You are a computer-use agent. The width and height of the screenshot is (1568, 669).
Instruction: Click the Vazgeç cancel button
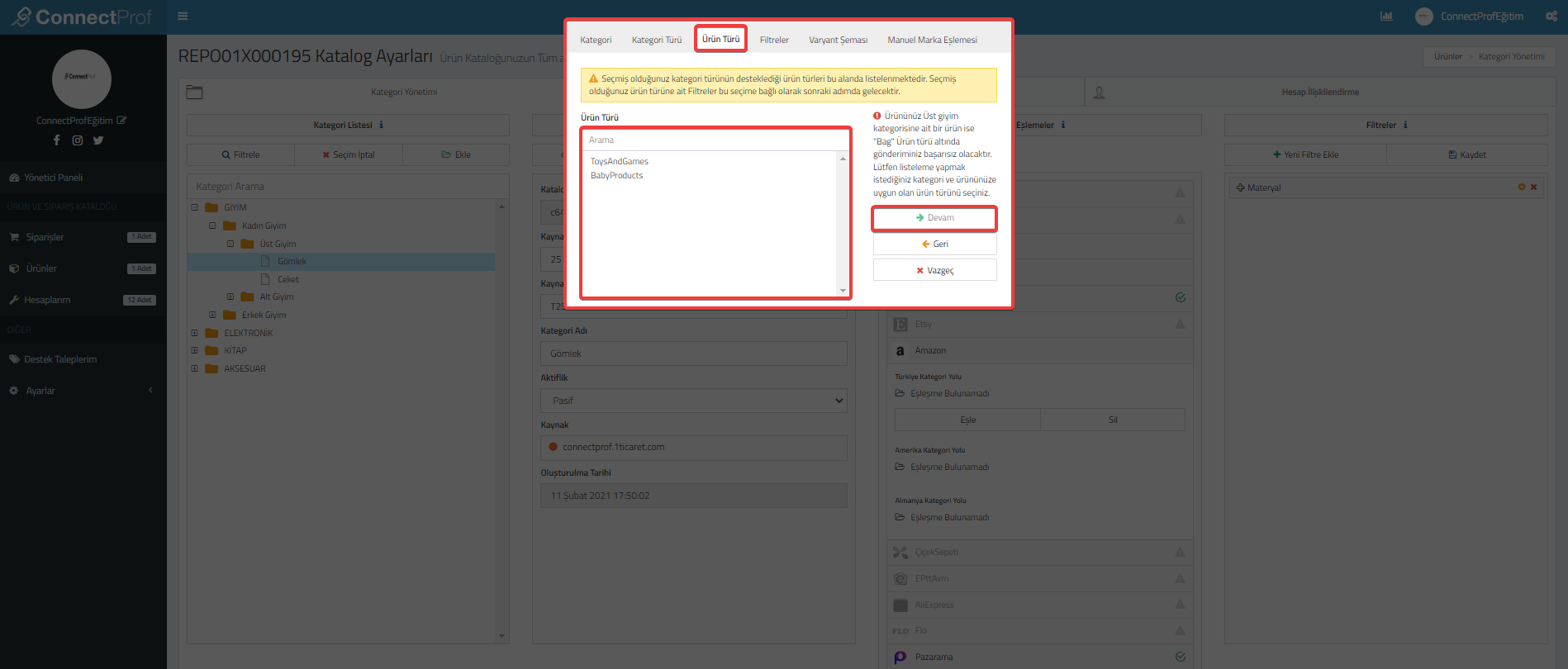(934, 271)
